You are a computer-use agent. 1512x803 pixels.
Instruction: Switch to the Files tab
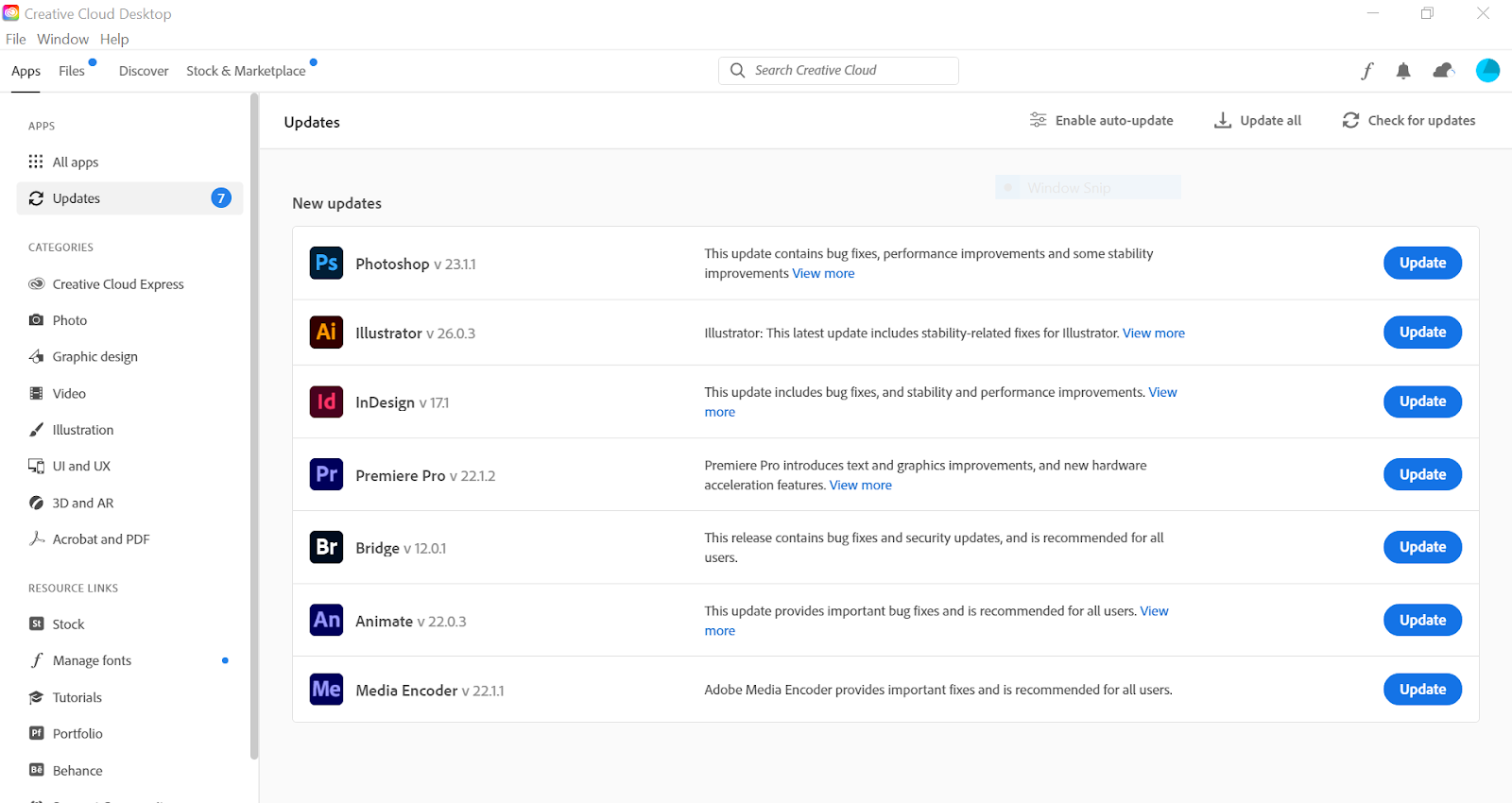pos(72,71)
